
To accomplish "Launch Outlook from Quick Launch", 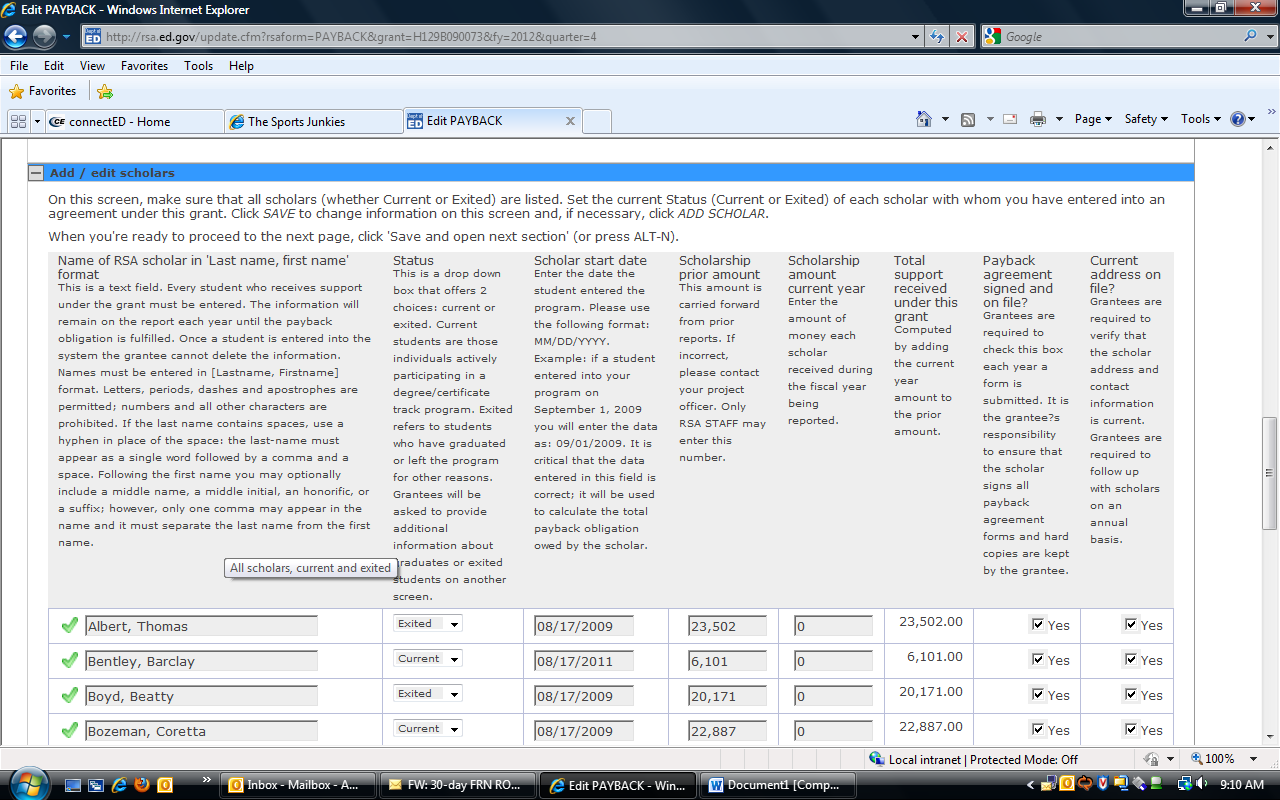I will pyautogui.click(x=165, y=785).
